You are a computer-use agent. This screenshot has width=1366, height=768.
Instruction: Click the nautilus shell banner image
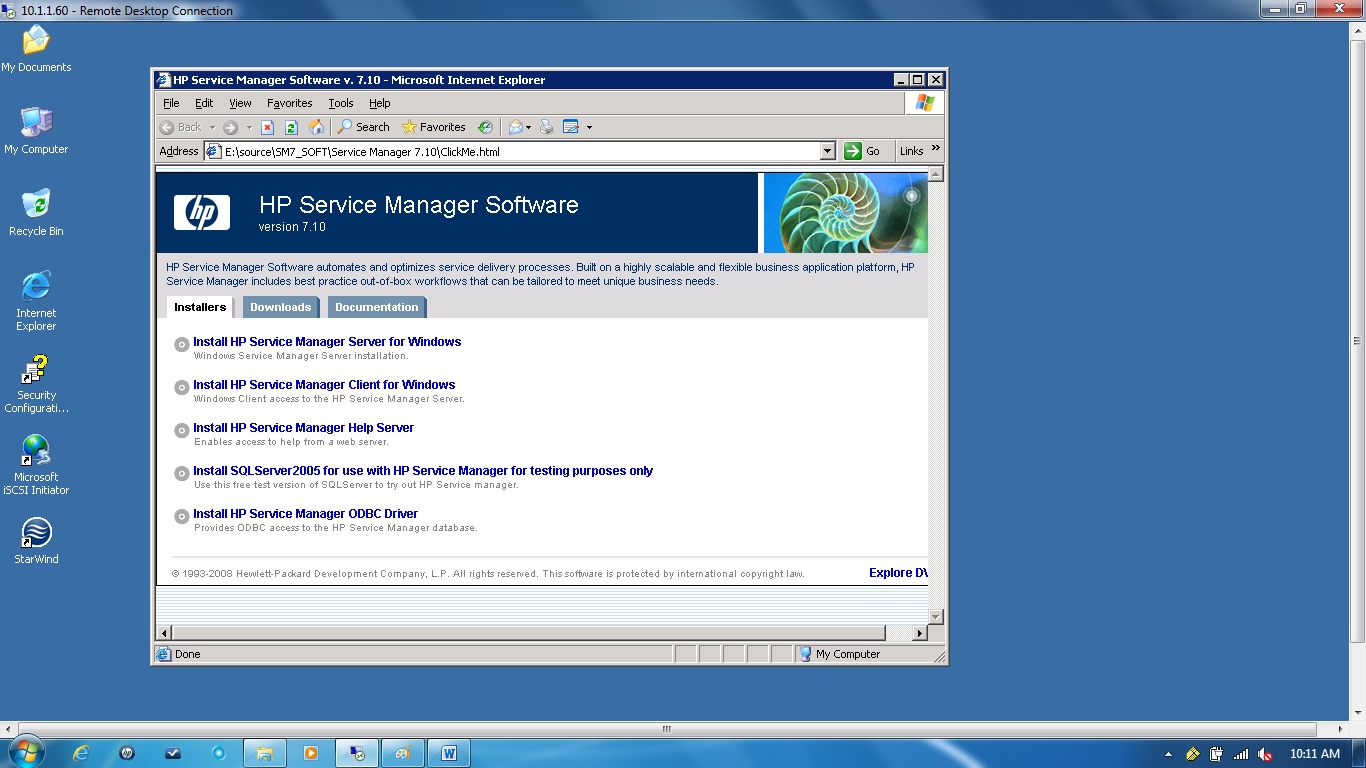click(x=846, y=213)
